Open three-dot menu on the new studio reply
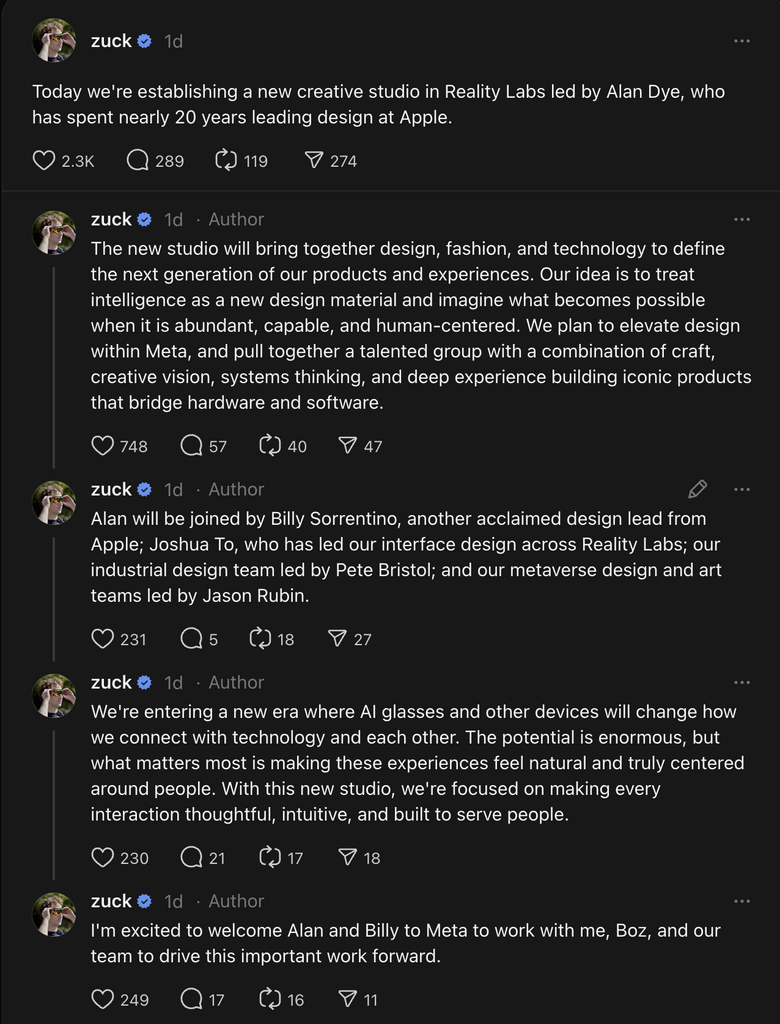This screenshot has height=1024, width=780. pyautogui.click(x=742, y=219)
